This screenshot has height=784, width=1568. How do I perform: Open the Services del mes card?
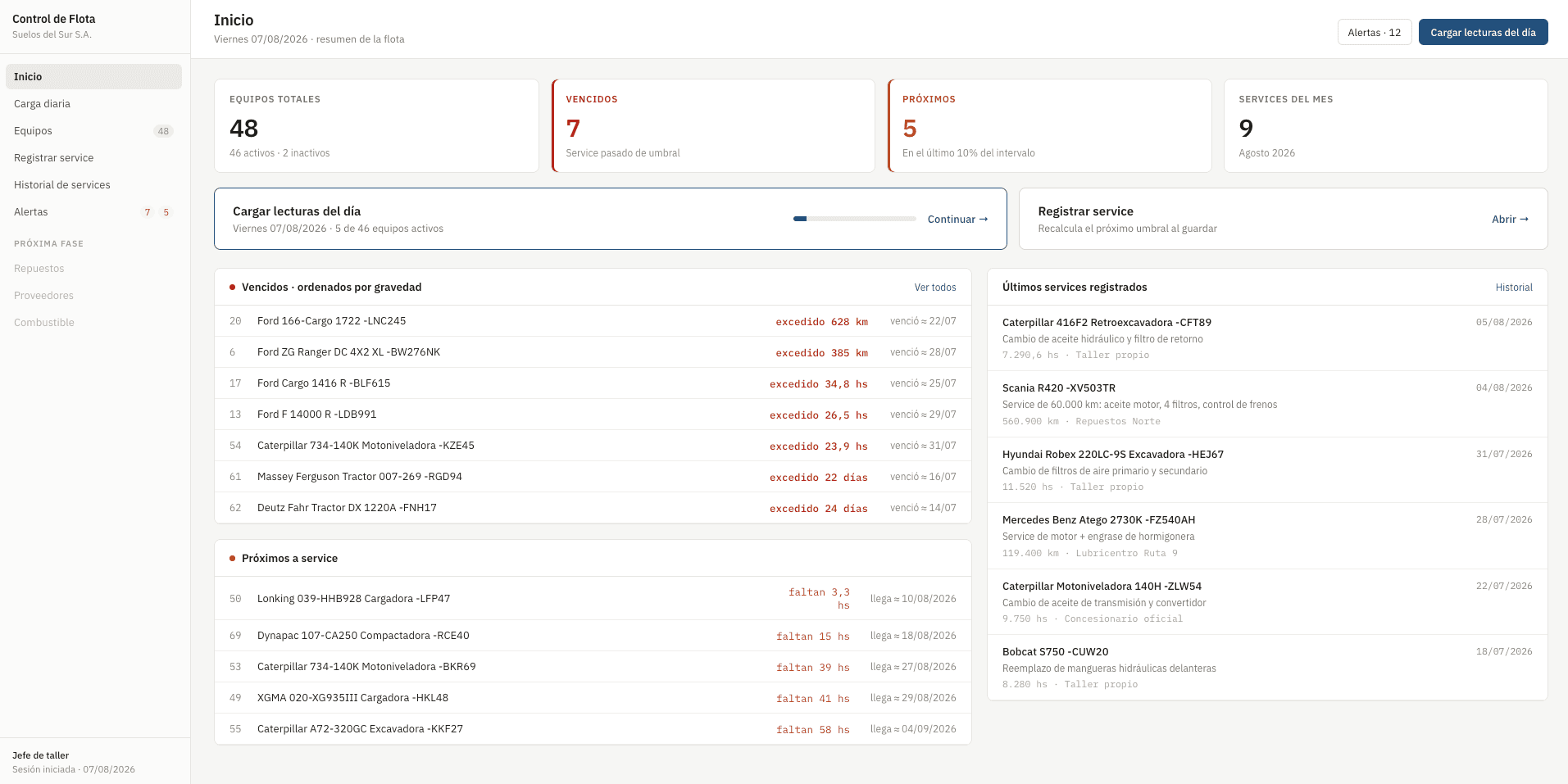1385,125
